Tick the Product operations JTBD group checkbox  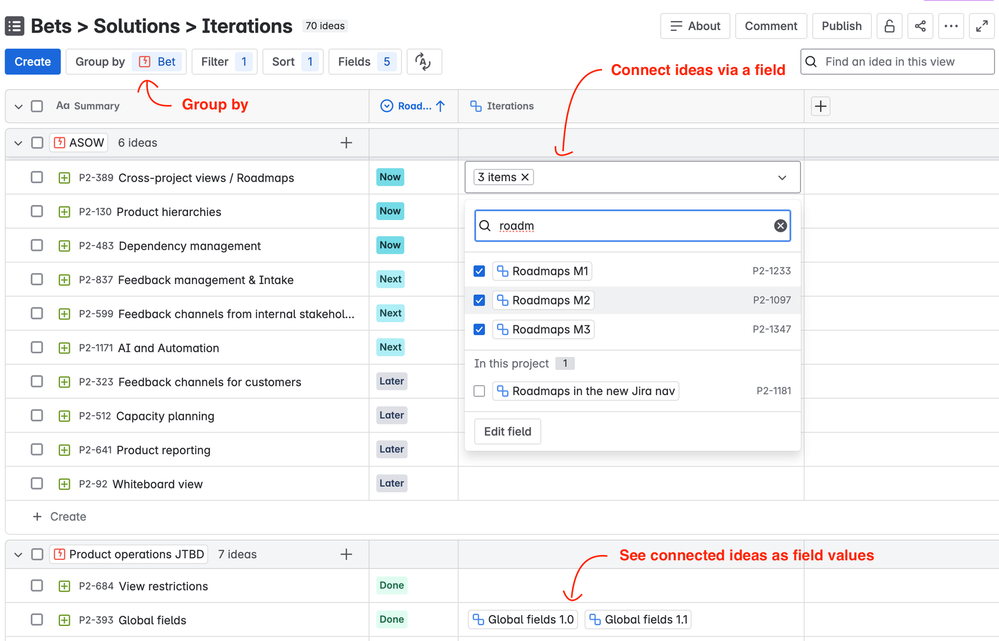pos(37,554)
